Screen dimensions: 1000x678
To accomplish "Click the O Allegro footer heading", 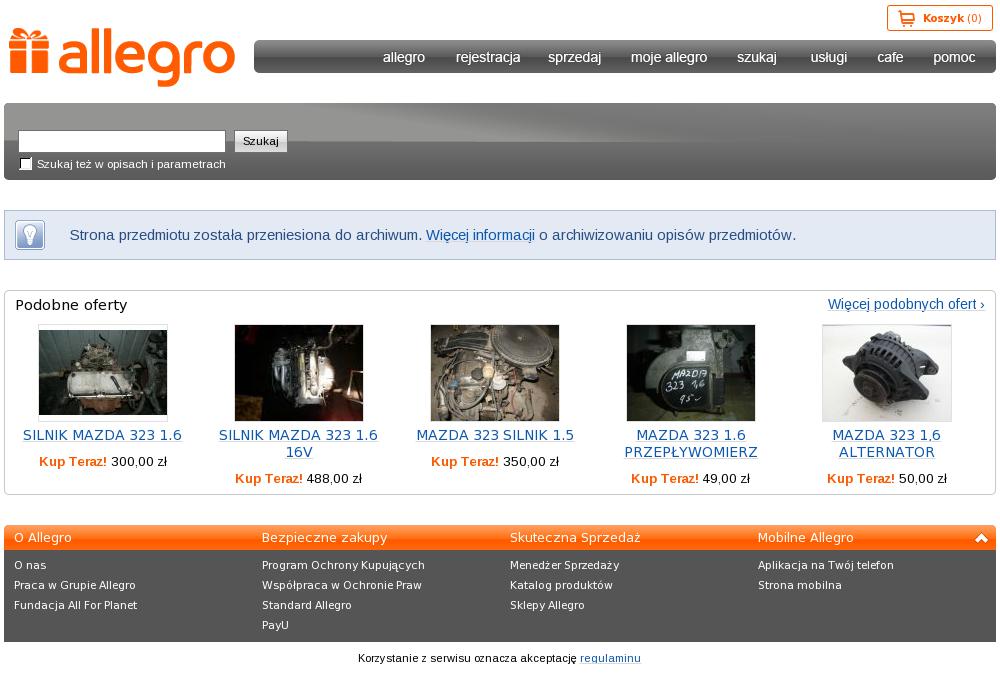I will tap(43, 538).
